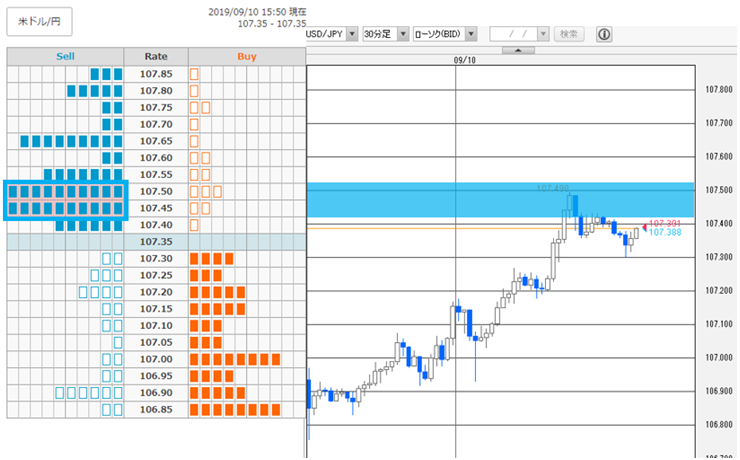Select the current 107.35 rate row

pos(156,242)
